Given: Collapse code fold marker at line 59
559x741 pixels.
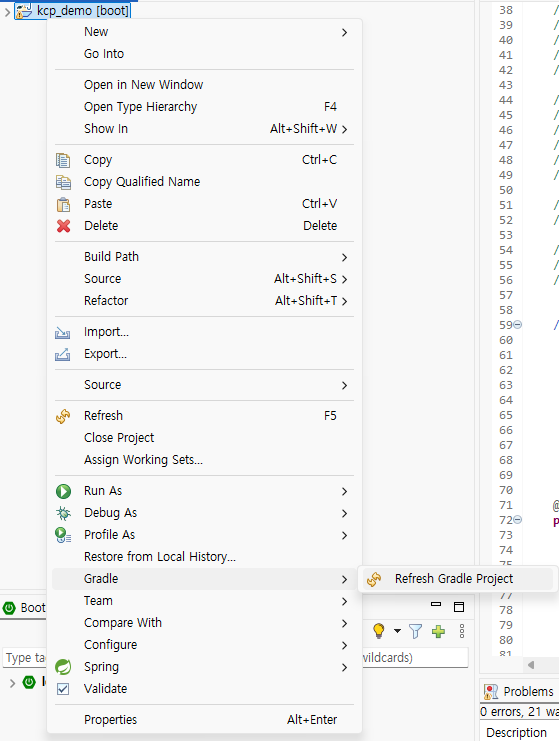Looking at the screenshot, I should 518,325.
